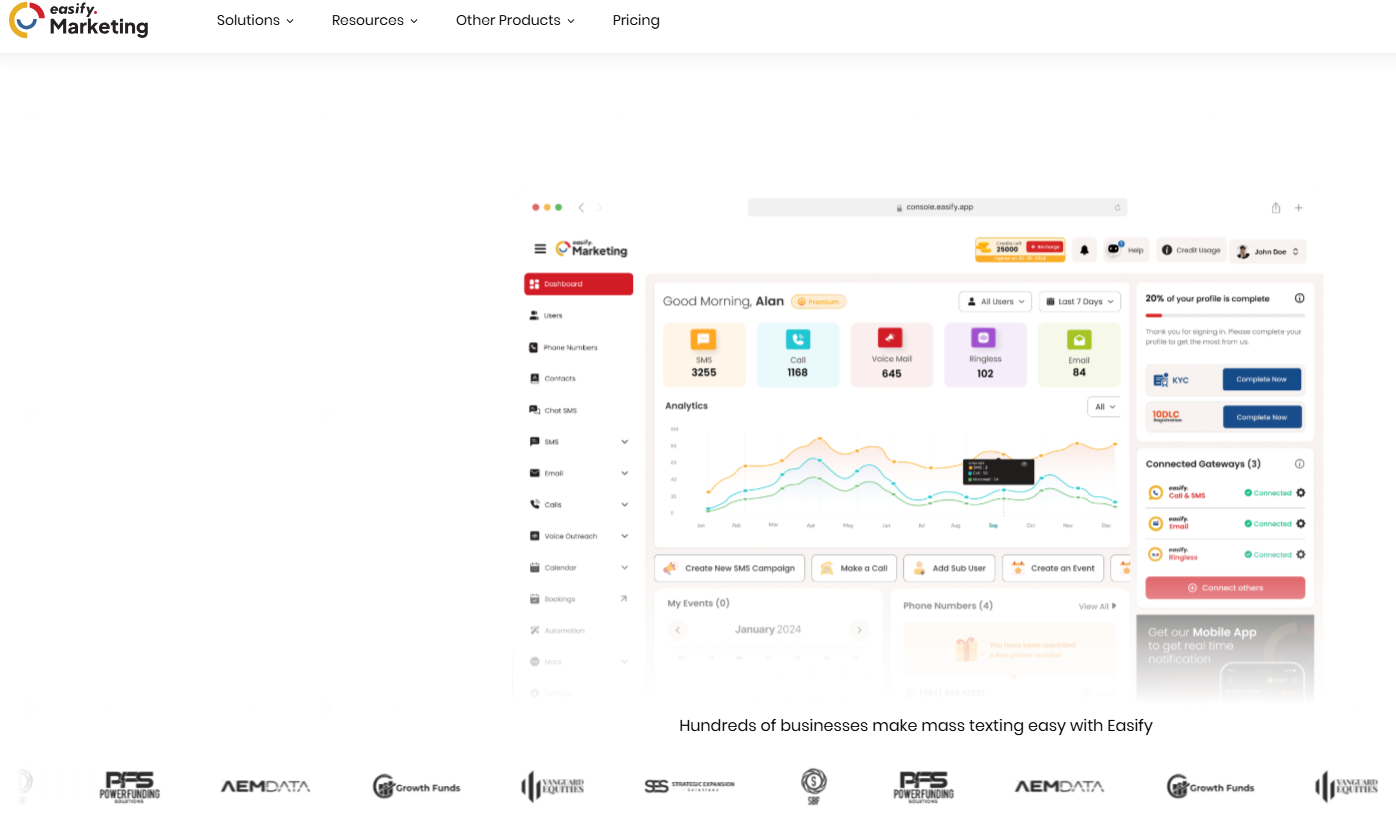The width and height of the screenshot is (1396, 816).
Task: Click the red Recharge button
Action: [1045, 246]
